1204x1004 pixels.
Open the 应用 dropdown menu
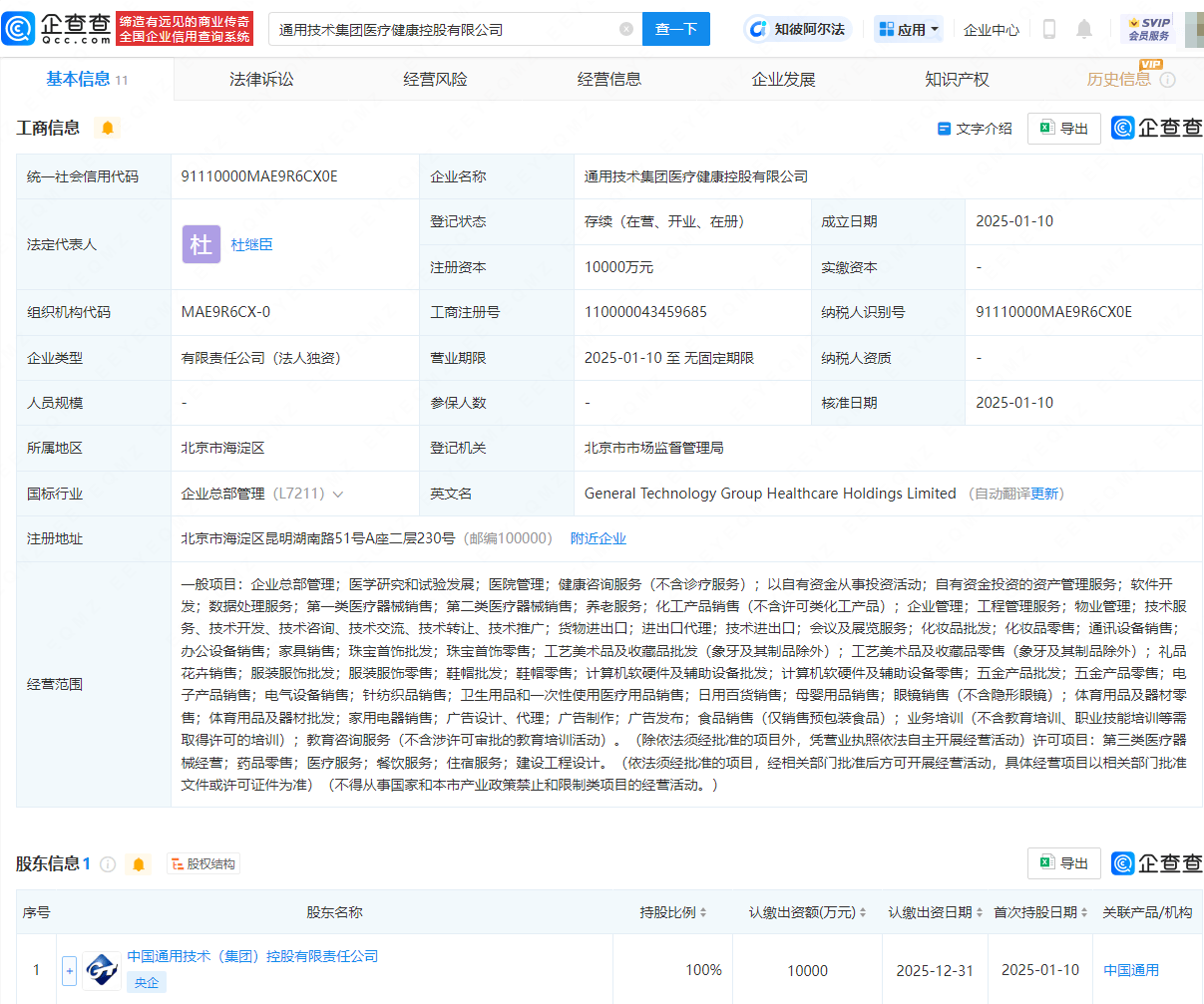coord(909,29)
